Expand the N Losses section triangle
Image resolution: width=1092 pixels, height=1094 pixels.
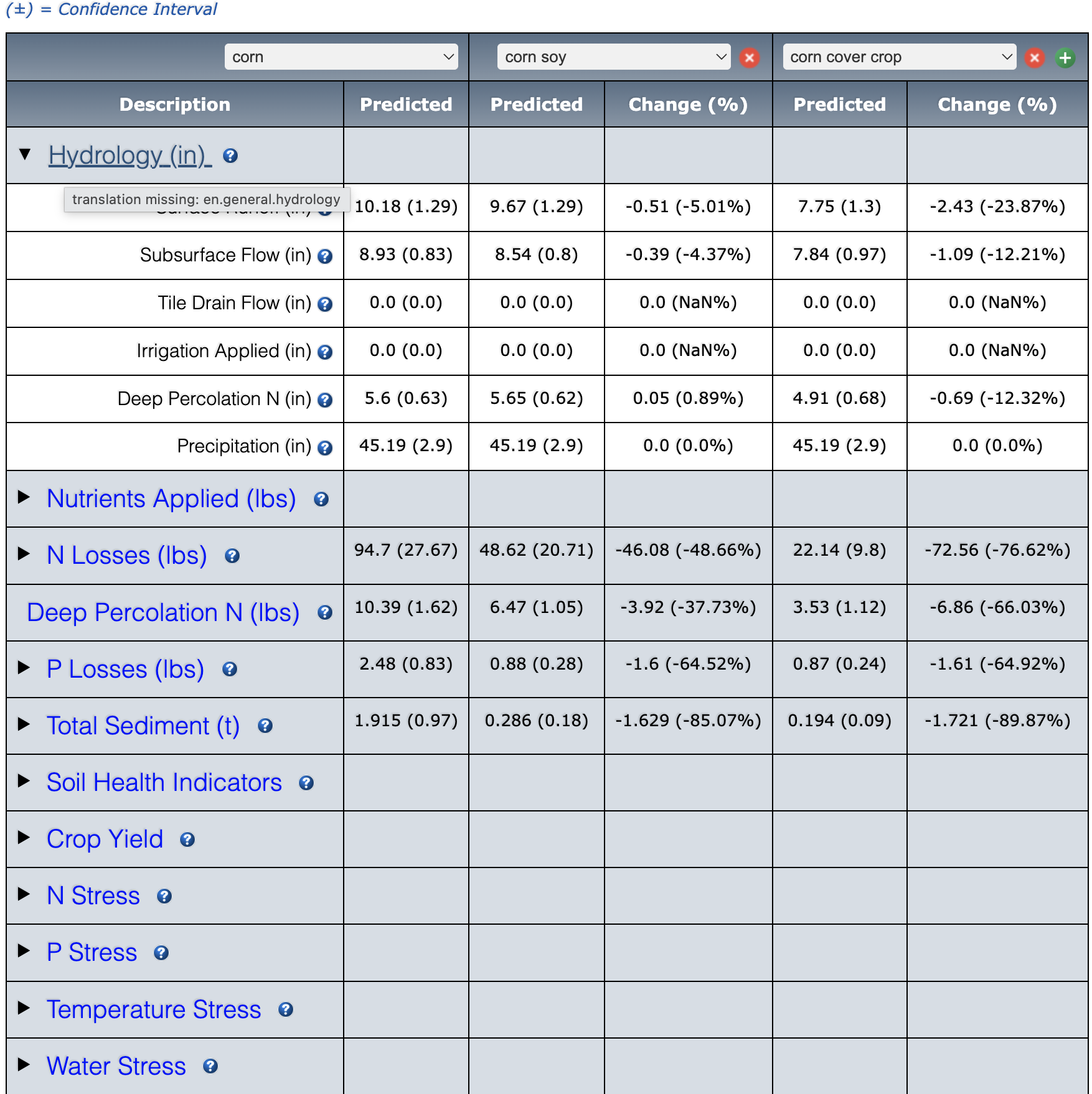point(24,553)
